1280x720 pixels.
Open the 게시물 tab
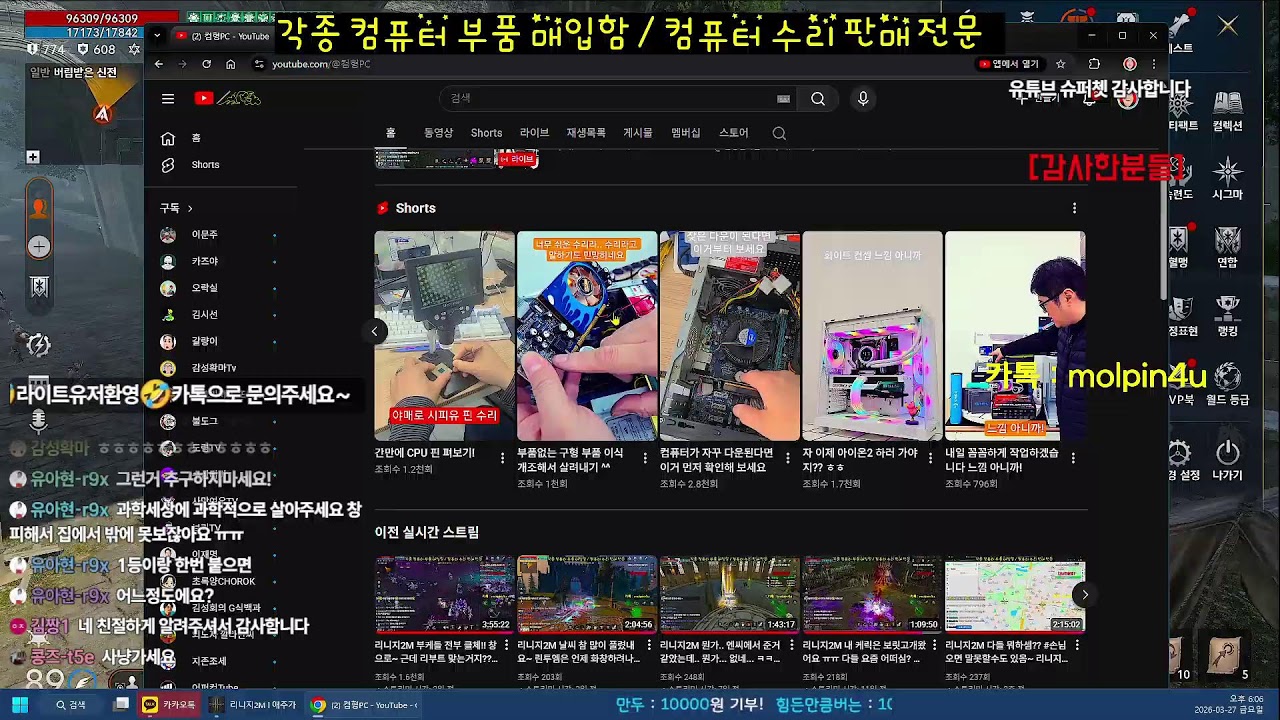(x=638, y=133)
